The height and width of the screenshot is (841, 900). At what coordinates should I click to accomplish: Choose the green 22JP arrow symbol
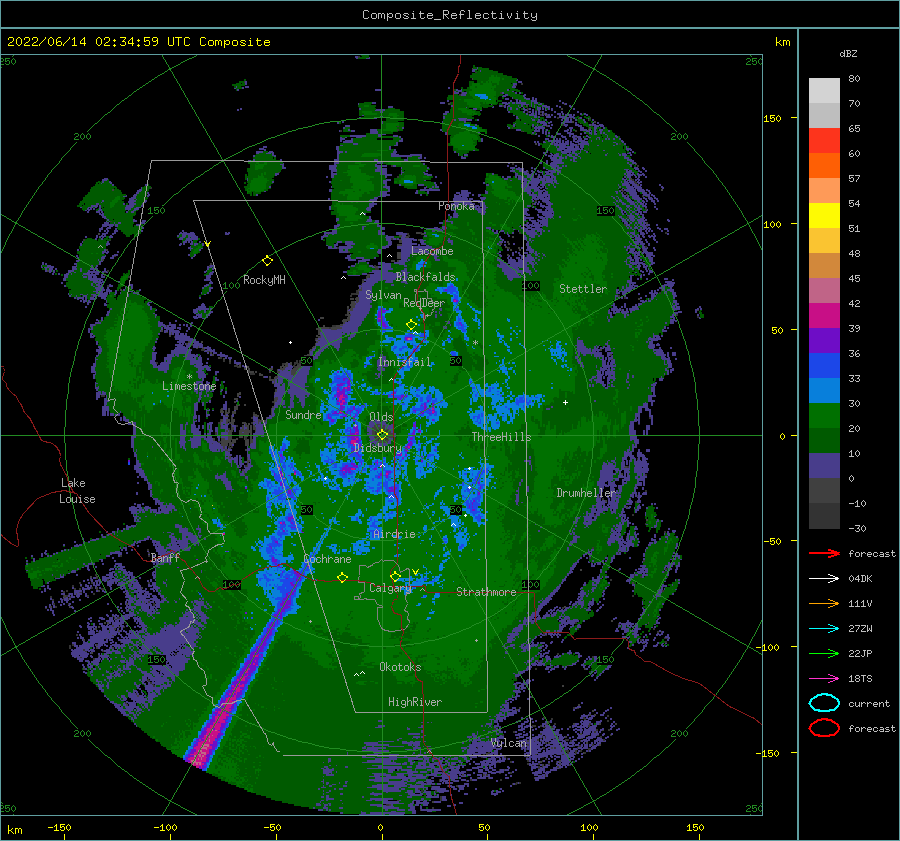pos(824,653)
